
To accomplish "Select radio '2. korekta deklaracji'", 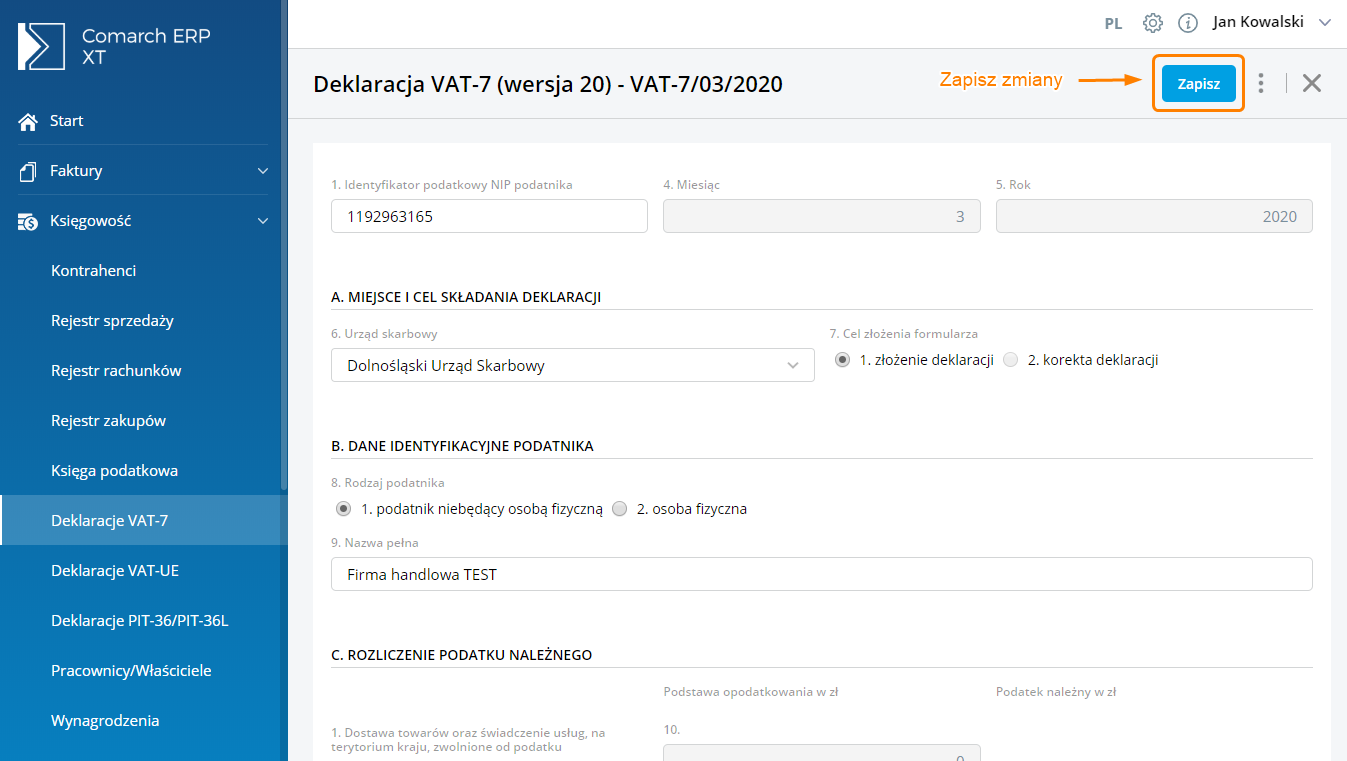I will [x=1011, y=360].
